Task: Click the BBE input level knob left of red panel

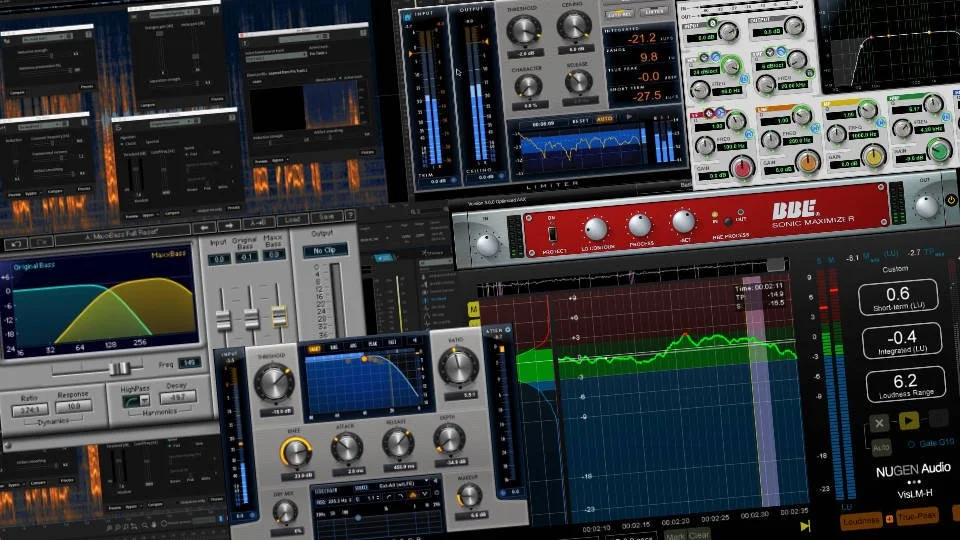Action: (x=487, y=246)
